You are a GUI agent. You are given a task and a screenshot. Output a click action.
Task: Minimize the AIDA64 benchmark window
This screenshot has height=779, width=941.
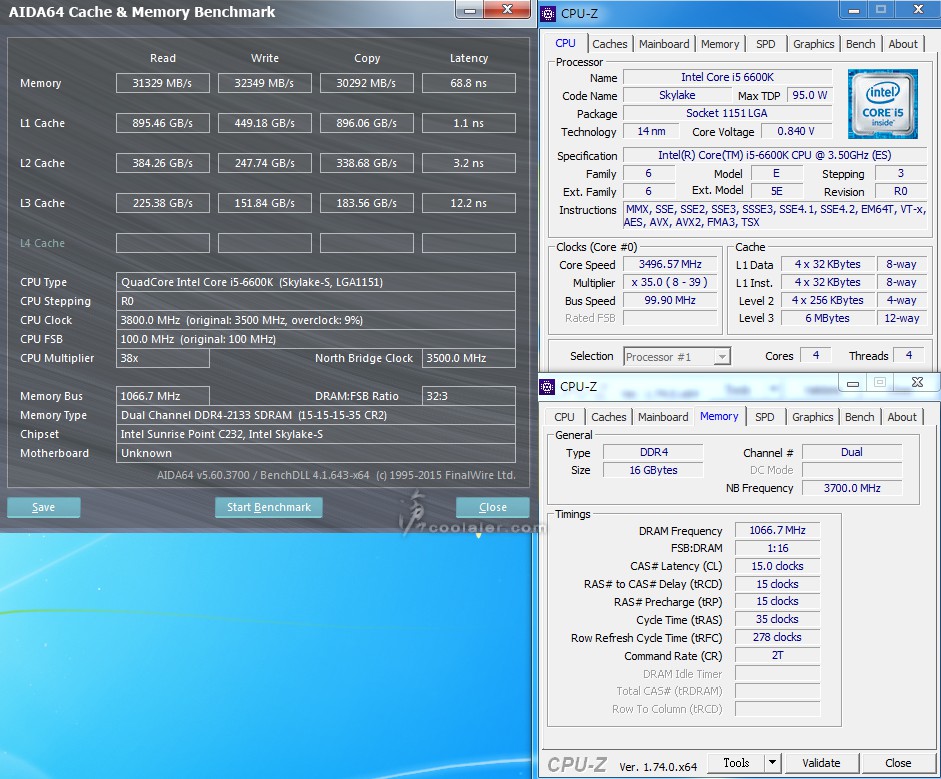(470, 10)
